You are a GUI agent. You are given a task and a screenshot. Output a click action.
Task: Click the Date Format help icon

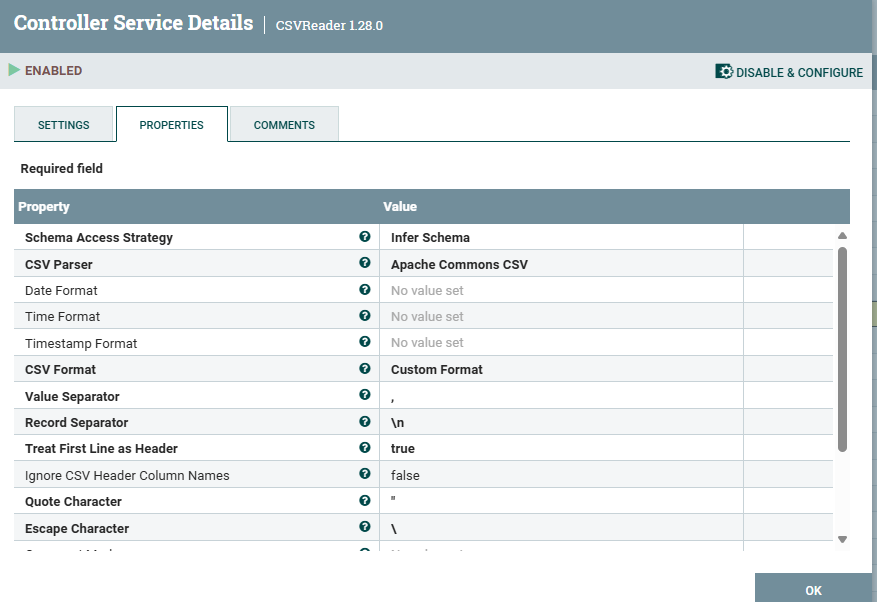(365, 290)
